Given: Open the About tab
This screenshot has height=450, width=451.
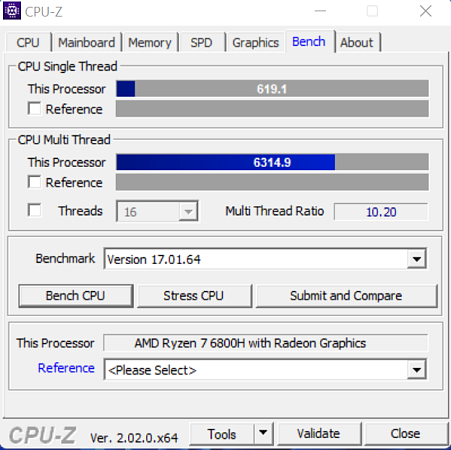Looking at the screenshot, I should tap(357, 43).
